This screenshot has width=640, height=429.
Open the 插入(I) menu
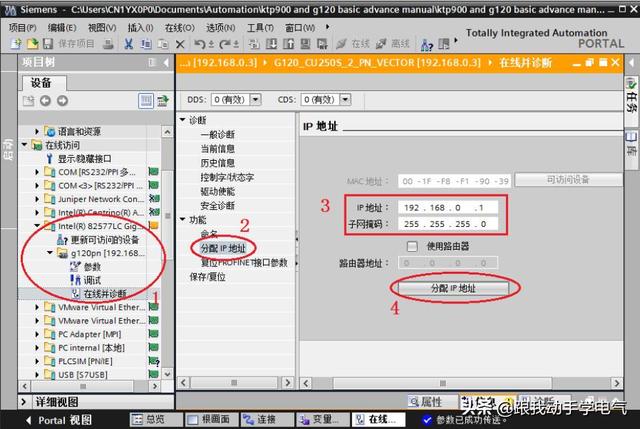click(x=140, y=27)
